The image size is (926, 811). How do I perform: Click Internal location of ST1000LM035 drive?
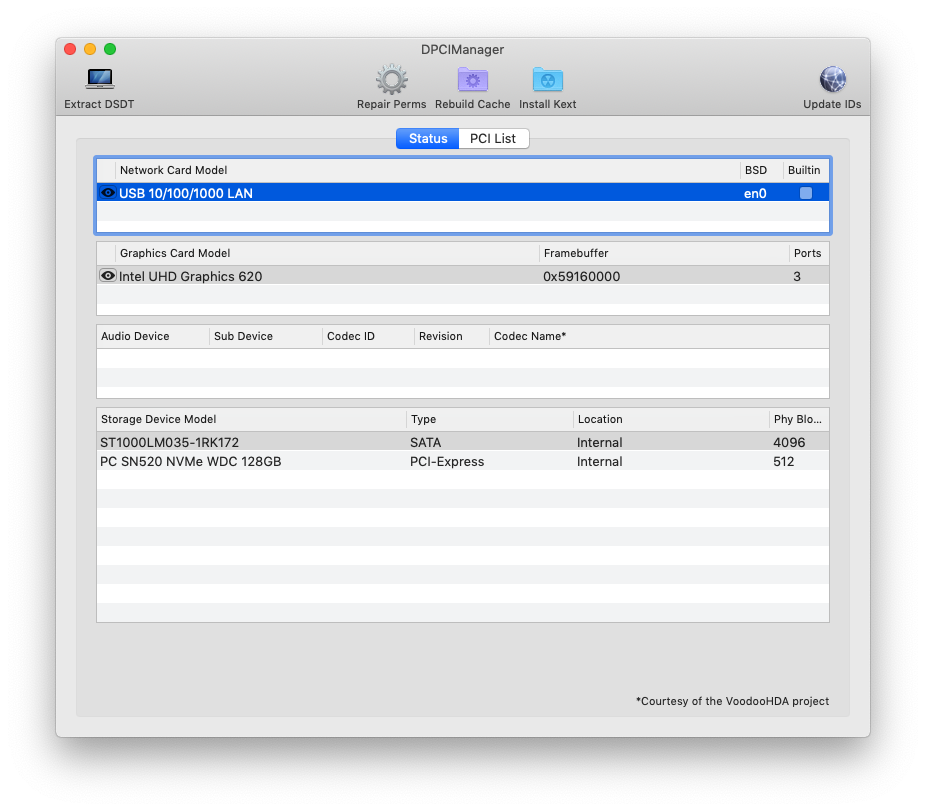point(599,442)
